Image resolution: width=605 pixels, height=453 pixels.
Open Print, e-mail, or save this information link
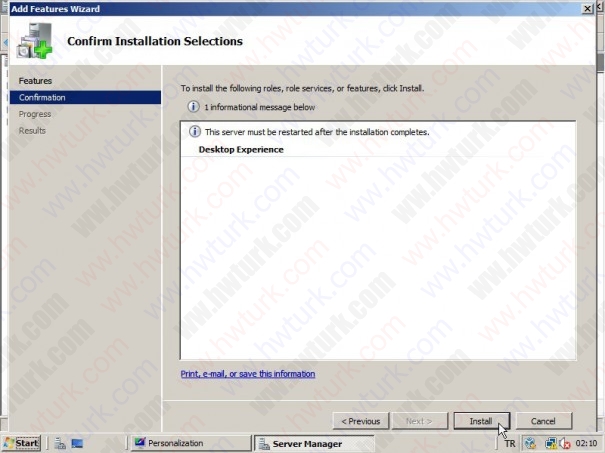tap(248, 374)
